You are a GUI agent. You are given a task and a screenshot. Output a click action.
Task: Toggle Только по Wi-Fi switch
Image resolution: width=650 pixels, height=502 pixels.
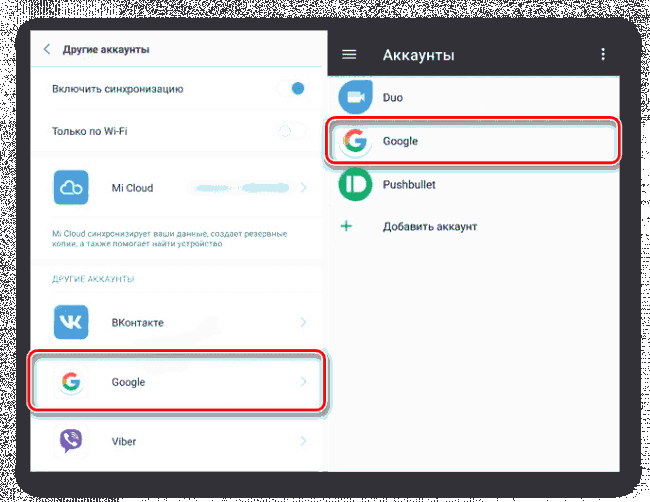[x=292, y=131]
